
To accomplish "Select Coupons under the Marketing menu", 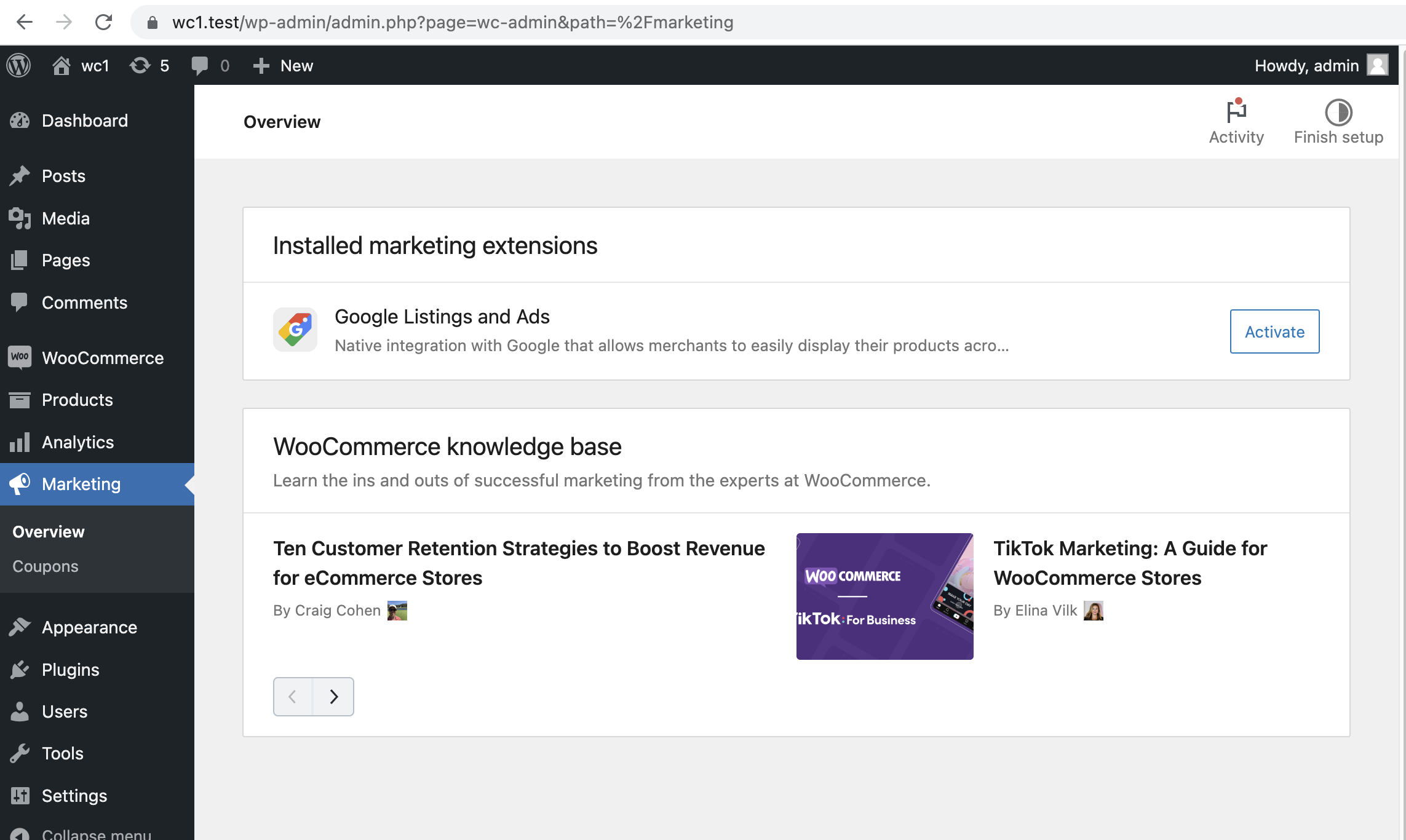I will pos(45,566).
